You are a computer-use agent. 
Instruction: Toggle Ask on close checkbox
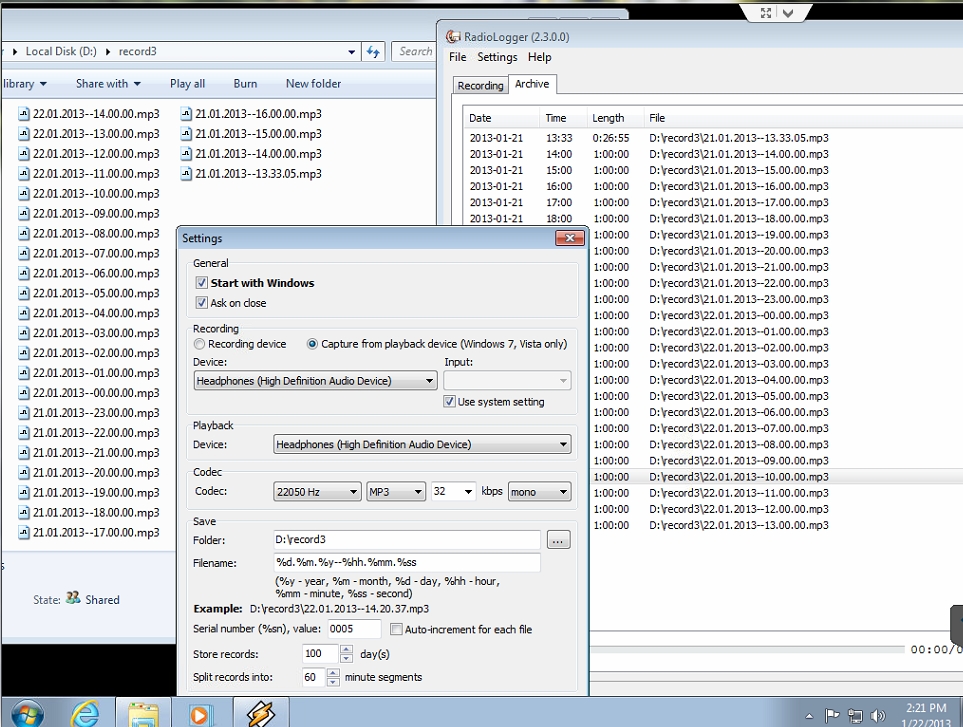[x=201, y=303]
